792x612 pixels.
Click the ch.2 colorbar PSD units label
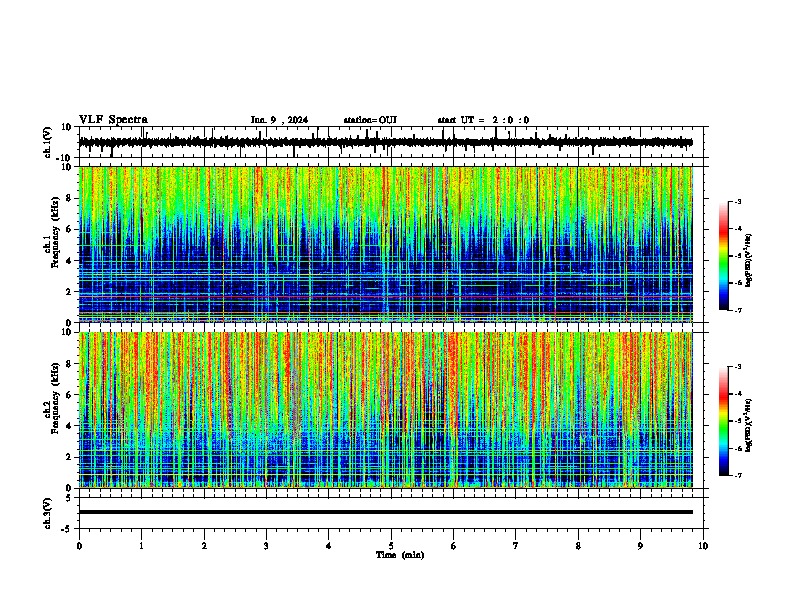tap(749, 425)
